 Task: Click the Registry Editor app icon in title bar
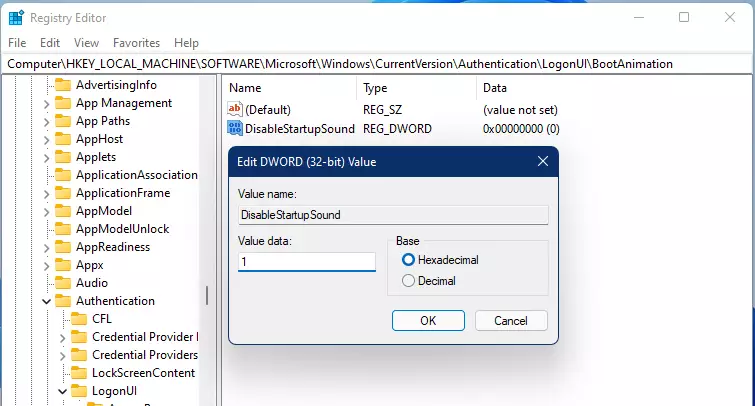tap(16, 18)
